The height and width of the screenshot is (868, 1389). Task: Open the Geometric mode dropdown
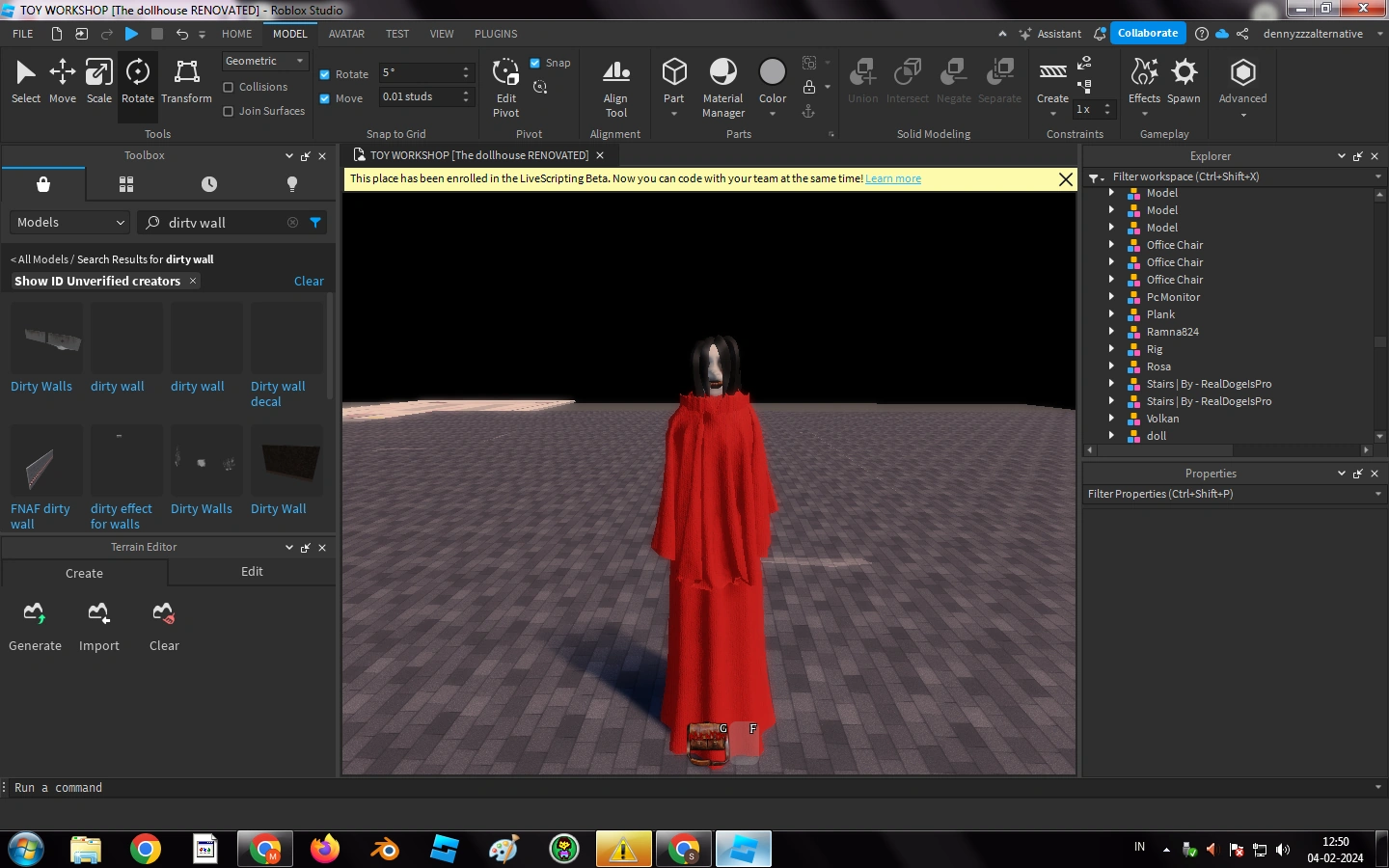coord(264,61)
